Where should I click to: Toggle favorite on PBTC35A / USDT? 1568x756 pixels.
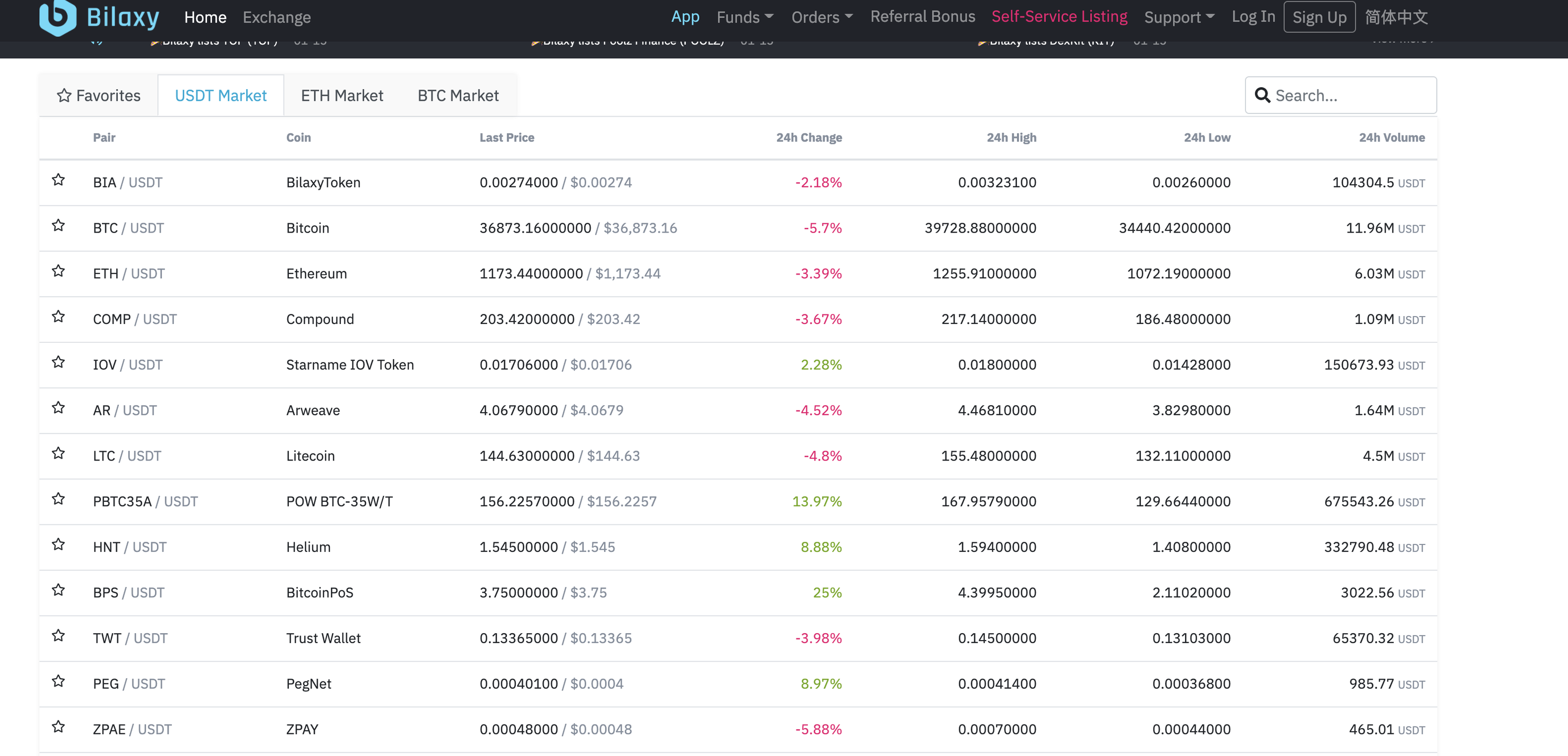(58, 499)
